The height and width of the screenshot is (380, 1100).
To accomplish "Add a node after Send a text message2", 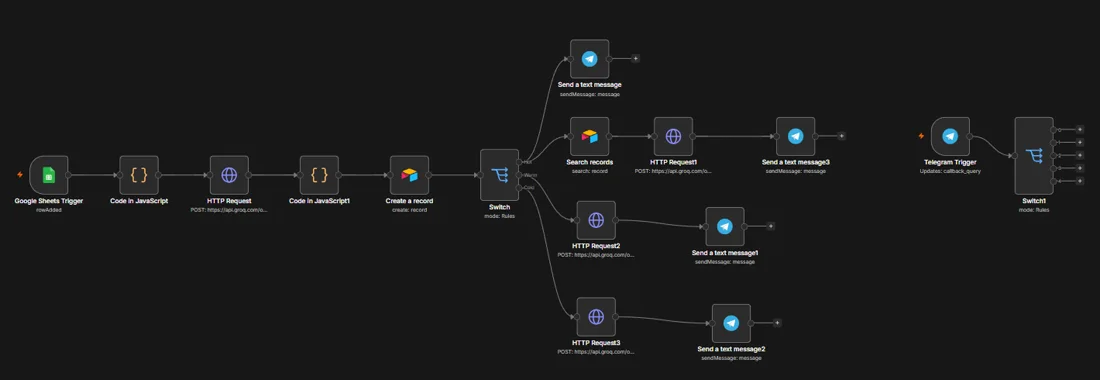I will coord(777,323).
